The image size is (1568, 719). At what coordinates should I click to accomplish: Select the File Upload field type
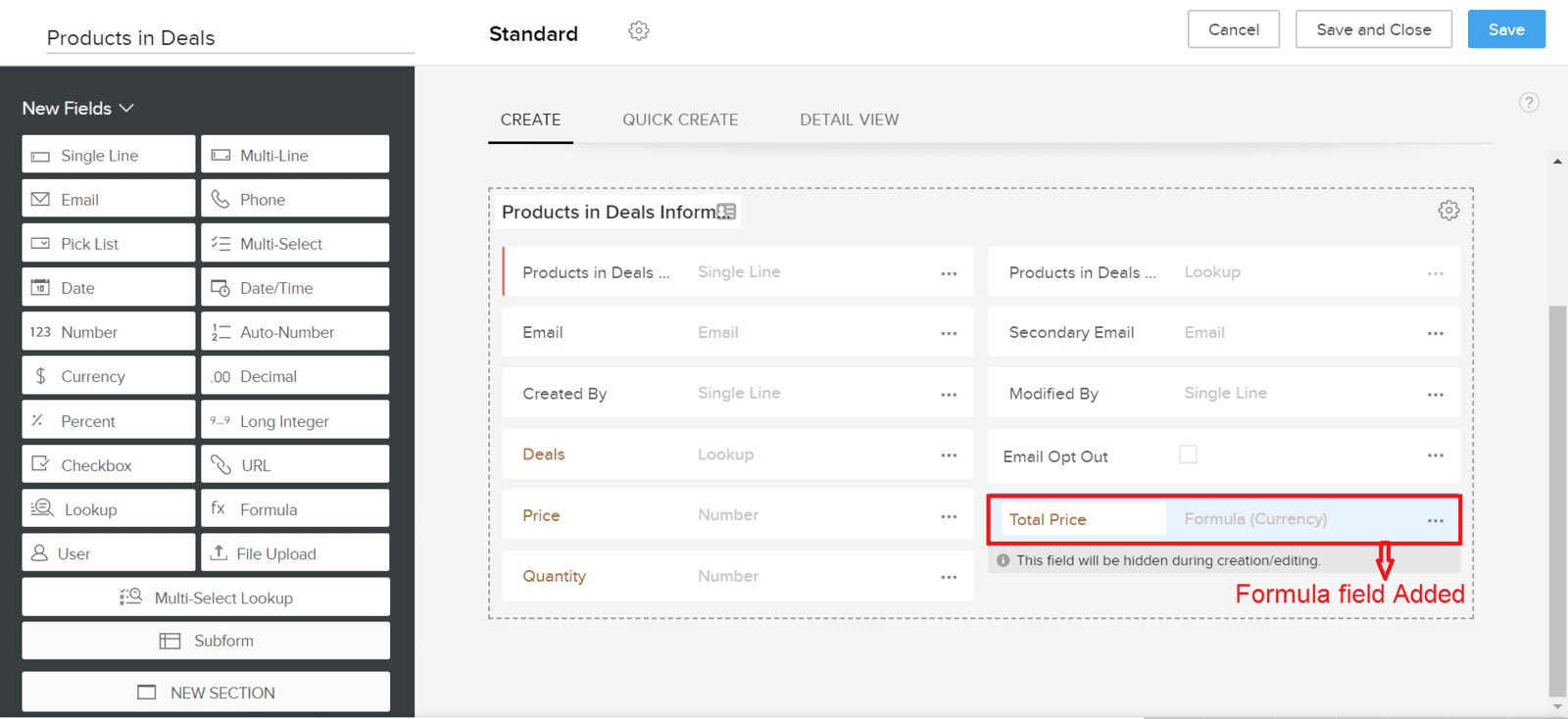pyautogui.click(x=295, y=552)
